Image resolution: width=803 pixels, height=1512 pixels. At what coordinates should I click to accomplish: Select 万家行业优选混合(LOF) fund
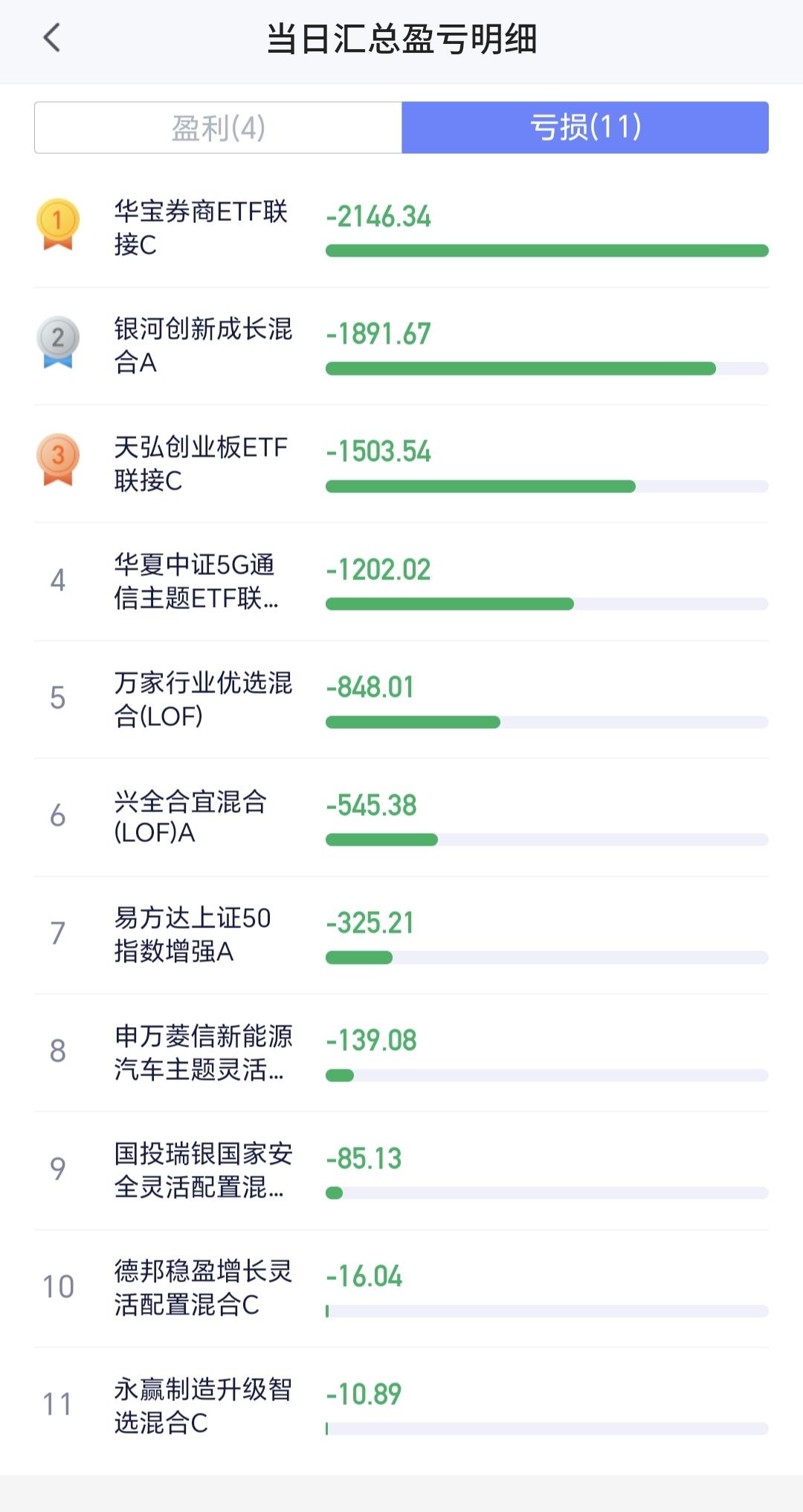[x=202, y=699]
